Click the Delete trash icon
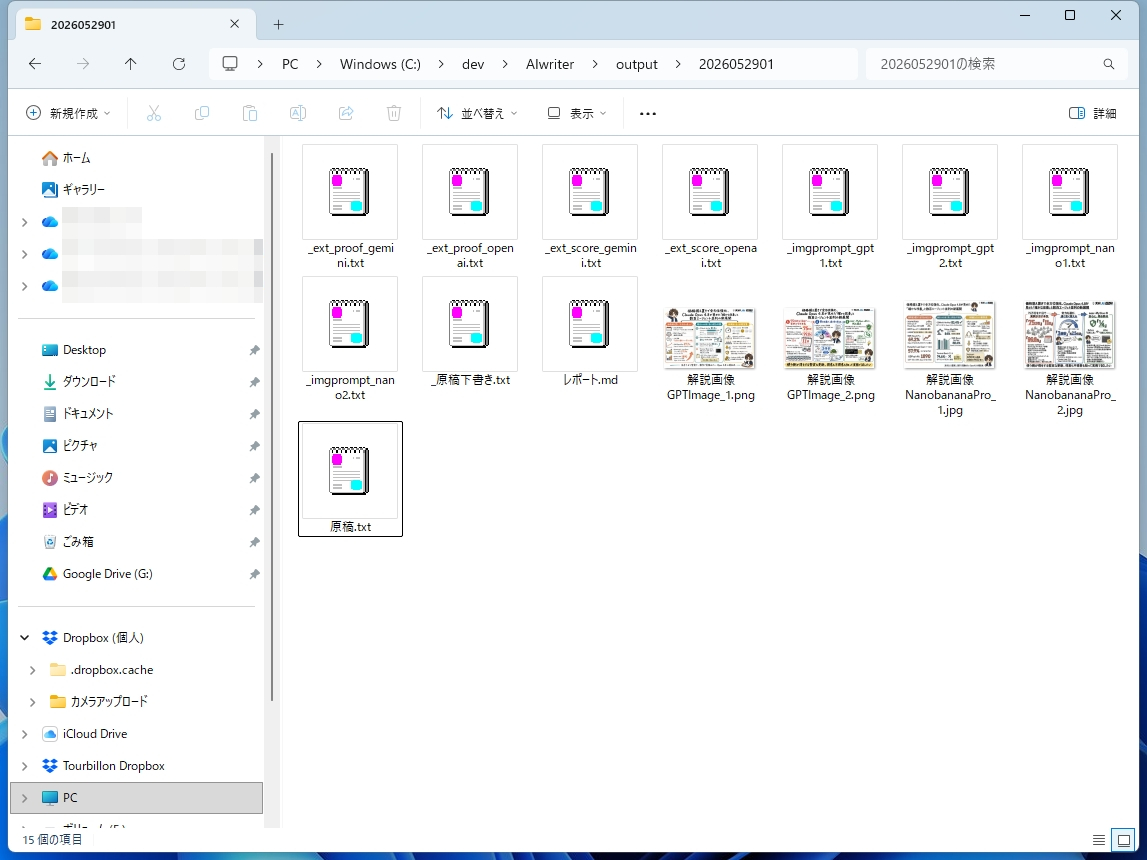 coord(394,113)
